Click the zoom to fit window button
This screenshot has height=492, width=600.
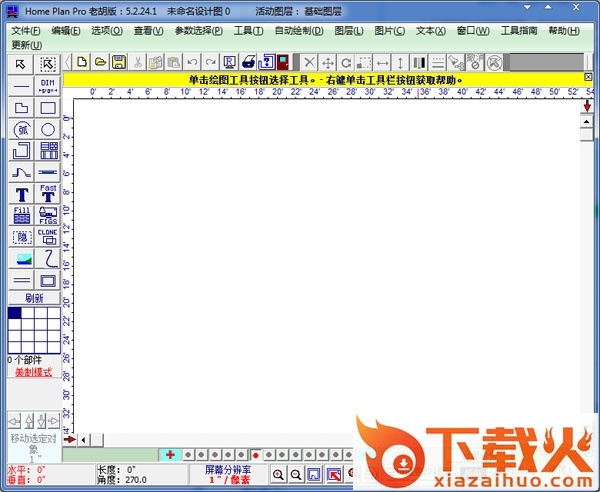coord(314,475)
